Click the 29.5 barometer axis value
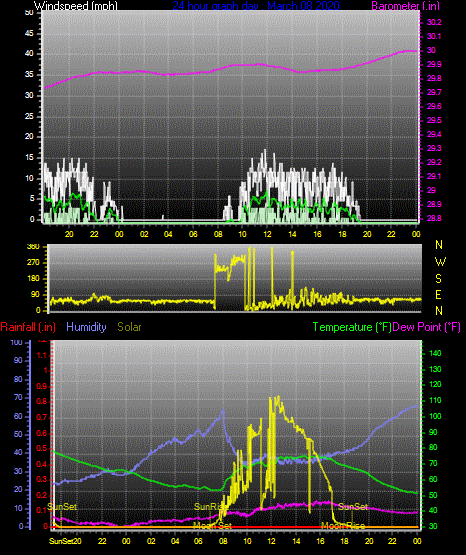Screen dimensions: 466x555 pos(434,120)
